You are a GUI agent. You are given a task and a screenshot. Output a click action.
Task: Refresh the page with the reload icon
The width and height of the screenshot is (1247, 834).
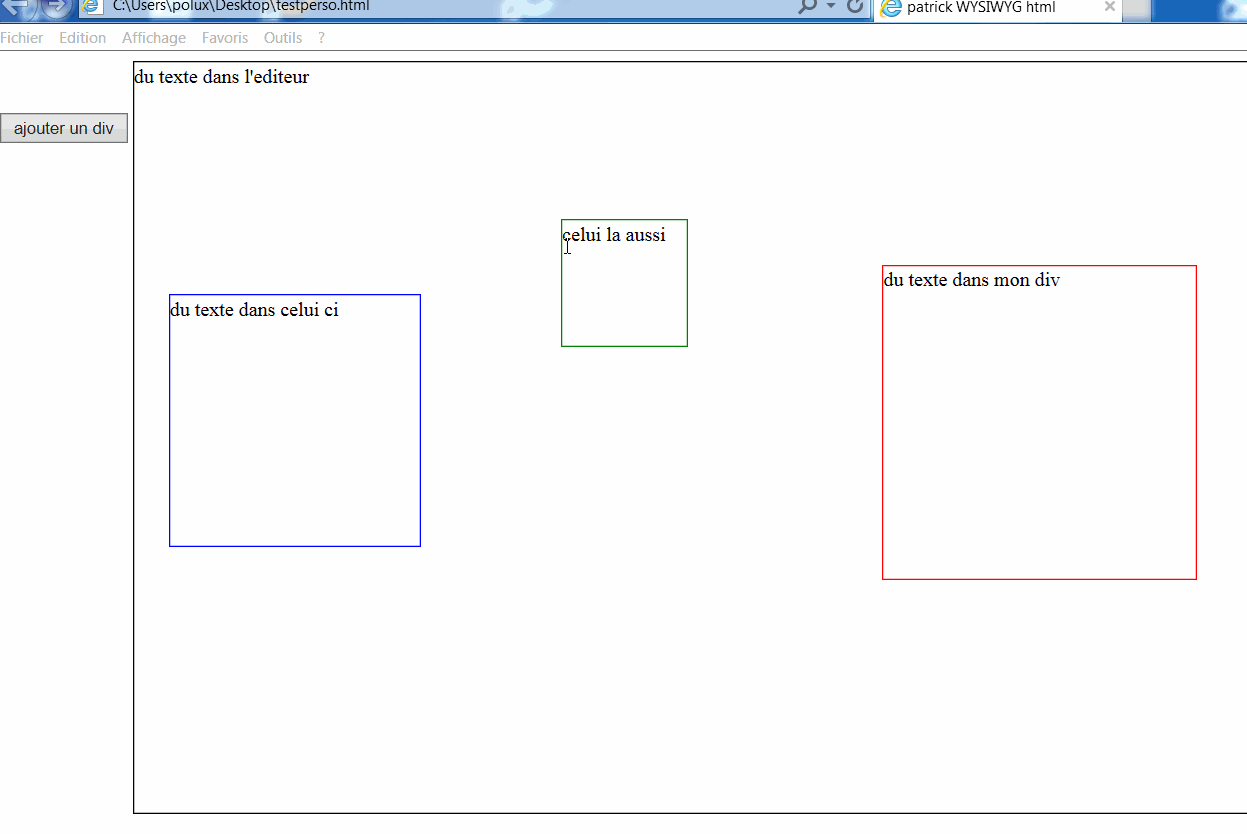tap(855, 7)
